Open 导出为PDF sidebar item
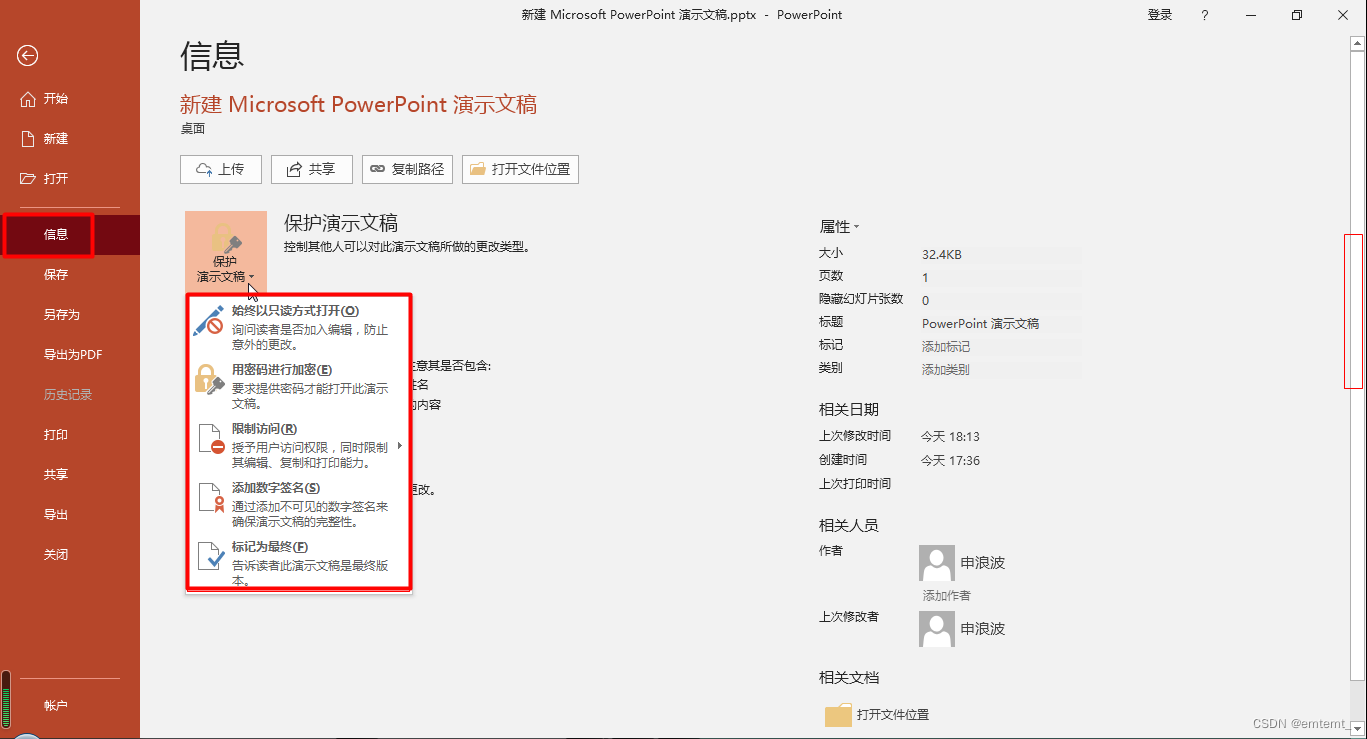Screen dimensions: 1367x739 (x=70, y=355)
